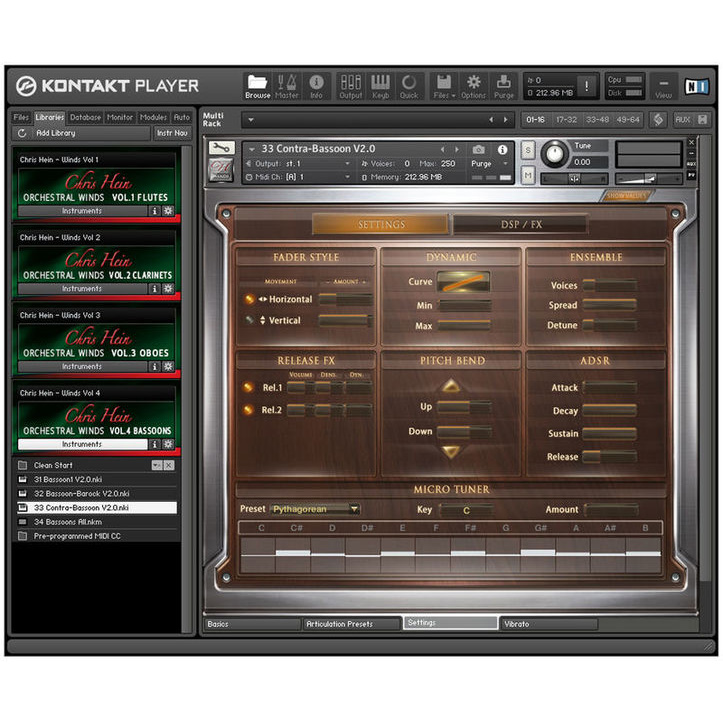723x723 pixels.
Task: Expand the instrument name dropdown arrow
Action: click(x=252, y=149)
